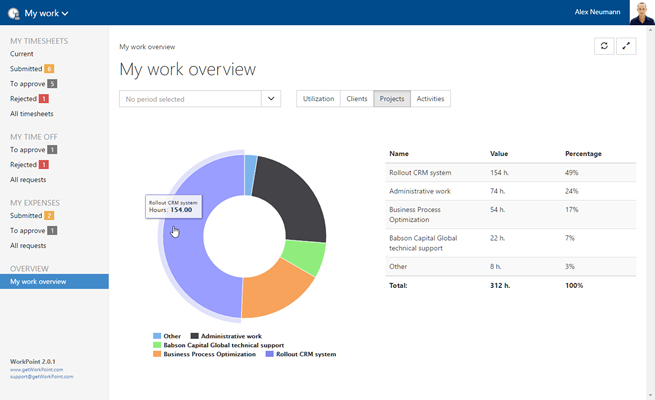Image resolution: width=655 pixels, height=400 pixels.
Task: Click the No period selected field
Action: tap(190, 99)
